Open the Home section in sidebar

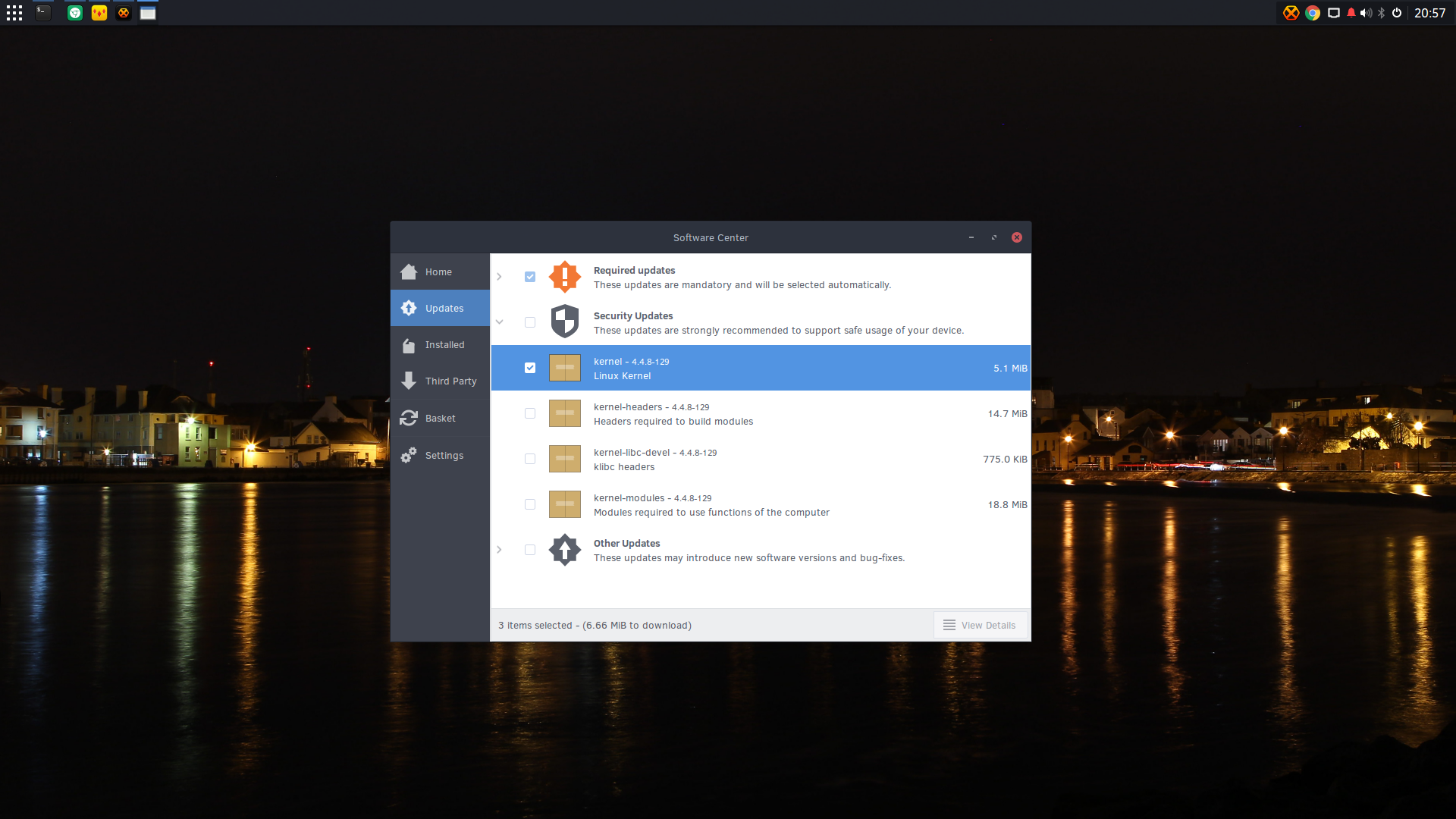coord(440,271)
